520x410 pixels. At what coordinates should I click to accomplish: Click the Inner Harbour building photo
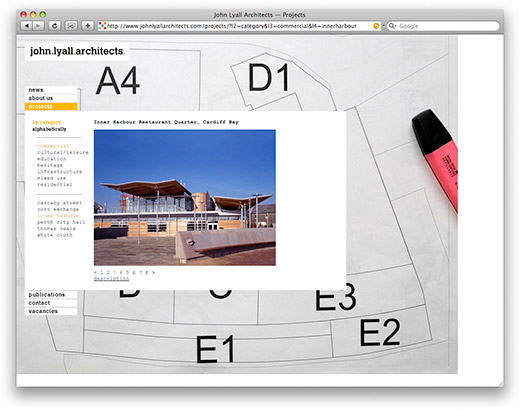185,198
